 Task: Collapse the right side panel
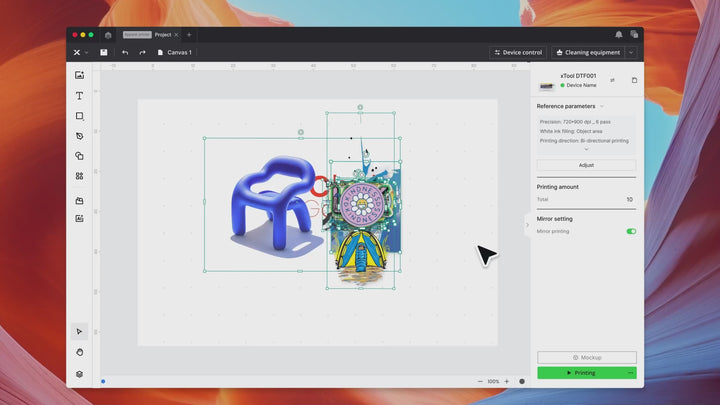pos(527,225)
